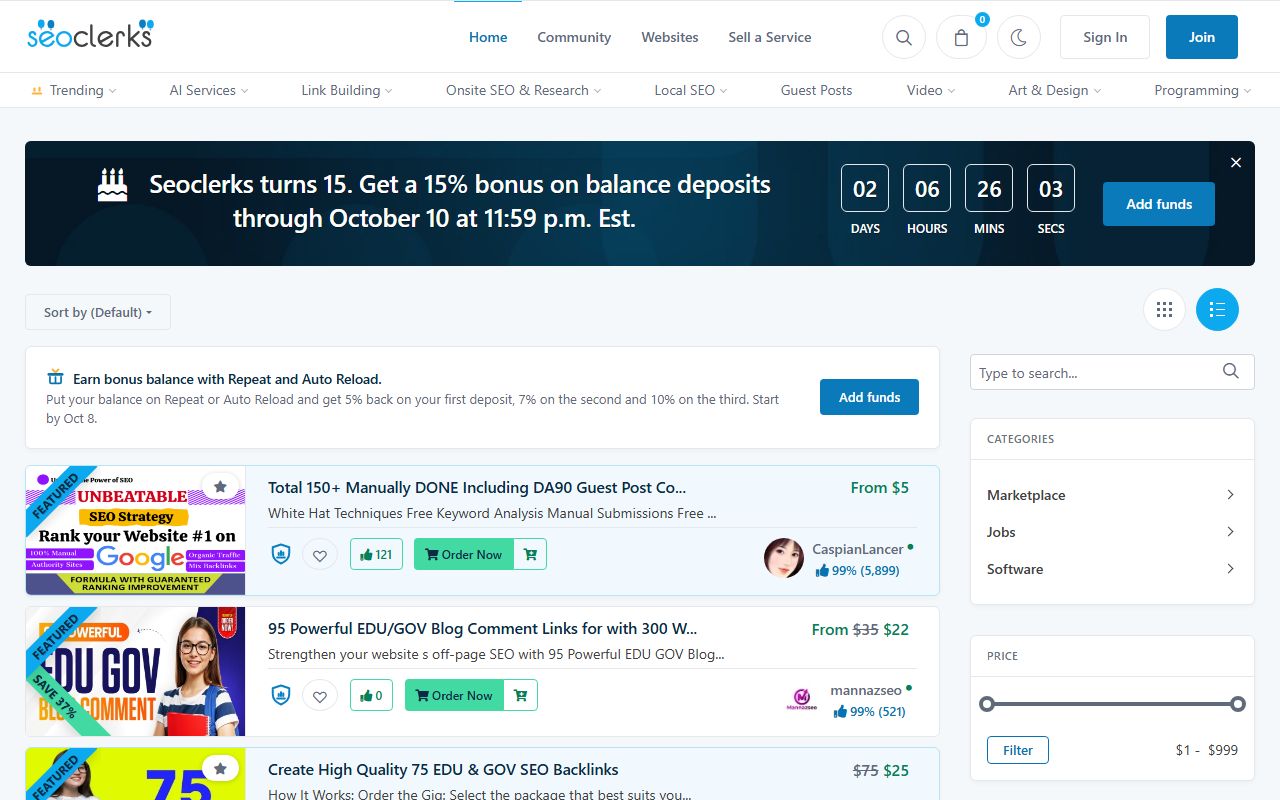The height and width of the screenshot is (800, 1280).
Task: Open the Sort by (Default) dropdown
Action: tap(98, 312)
